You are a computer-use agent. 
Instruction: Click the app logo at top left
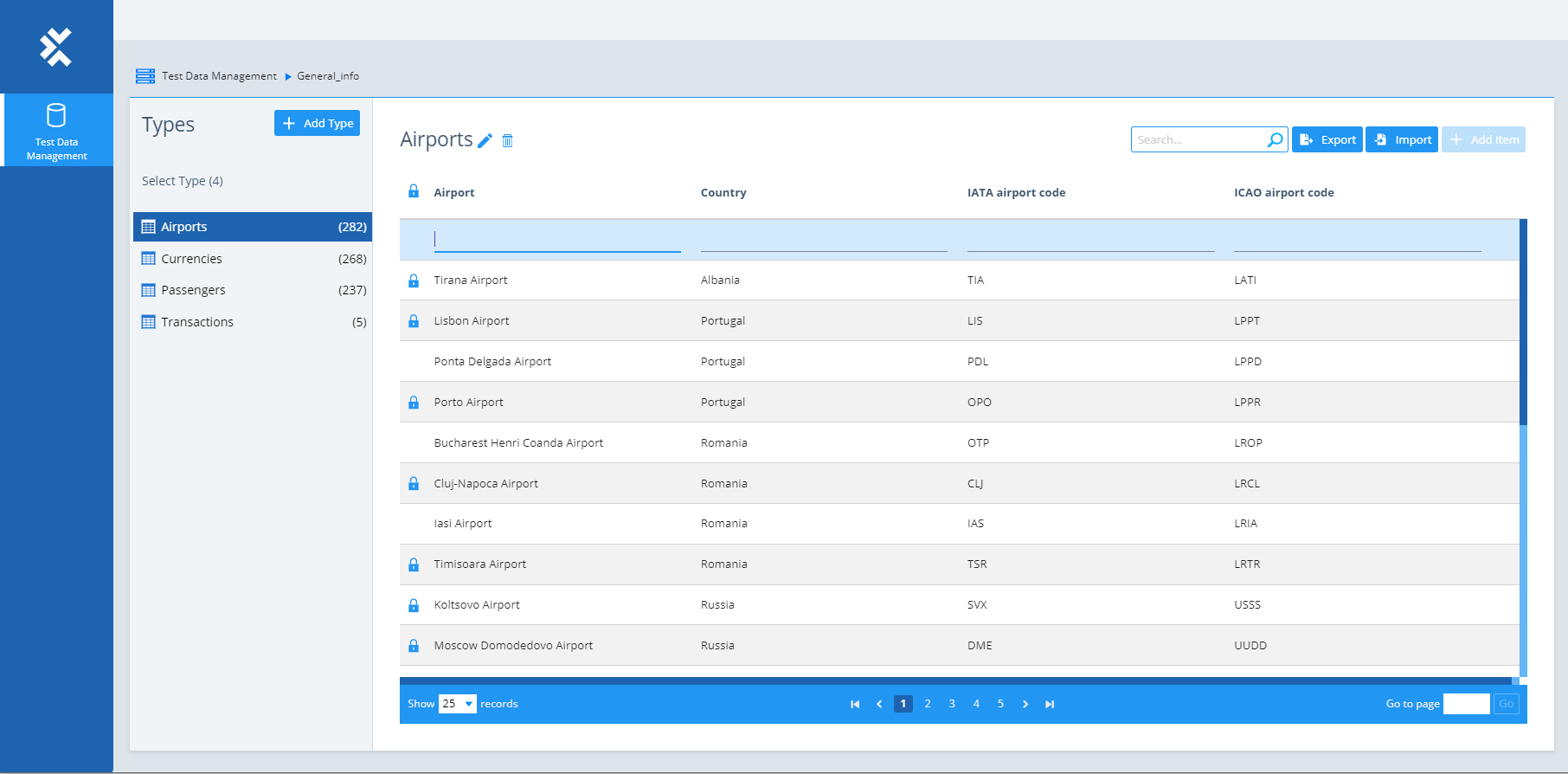56,47
